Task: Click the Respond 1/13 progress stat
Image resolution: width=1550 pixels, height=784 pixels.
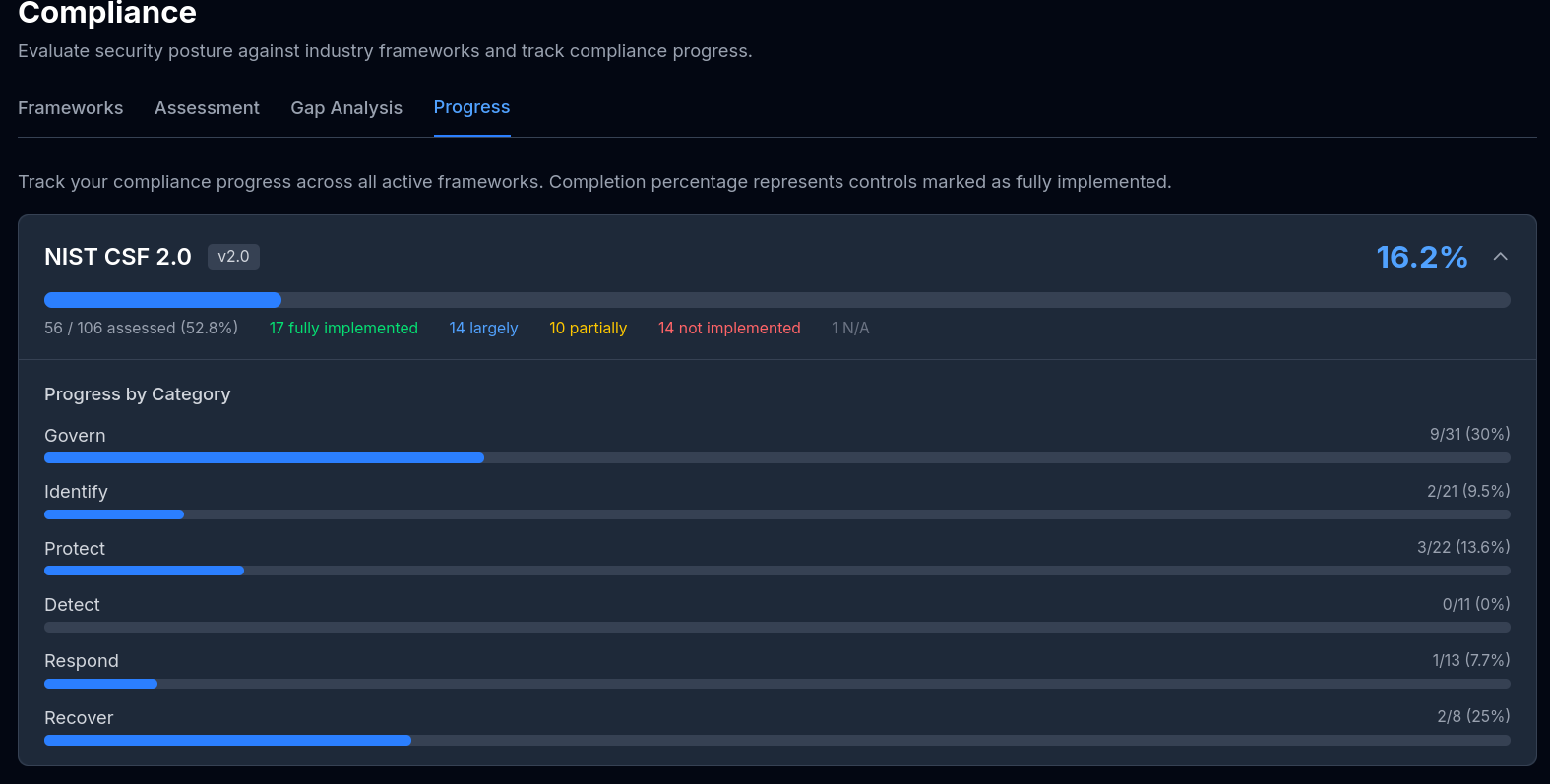Action: point(1469,660)
